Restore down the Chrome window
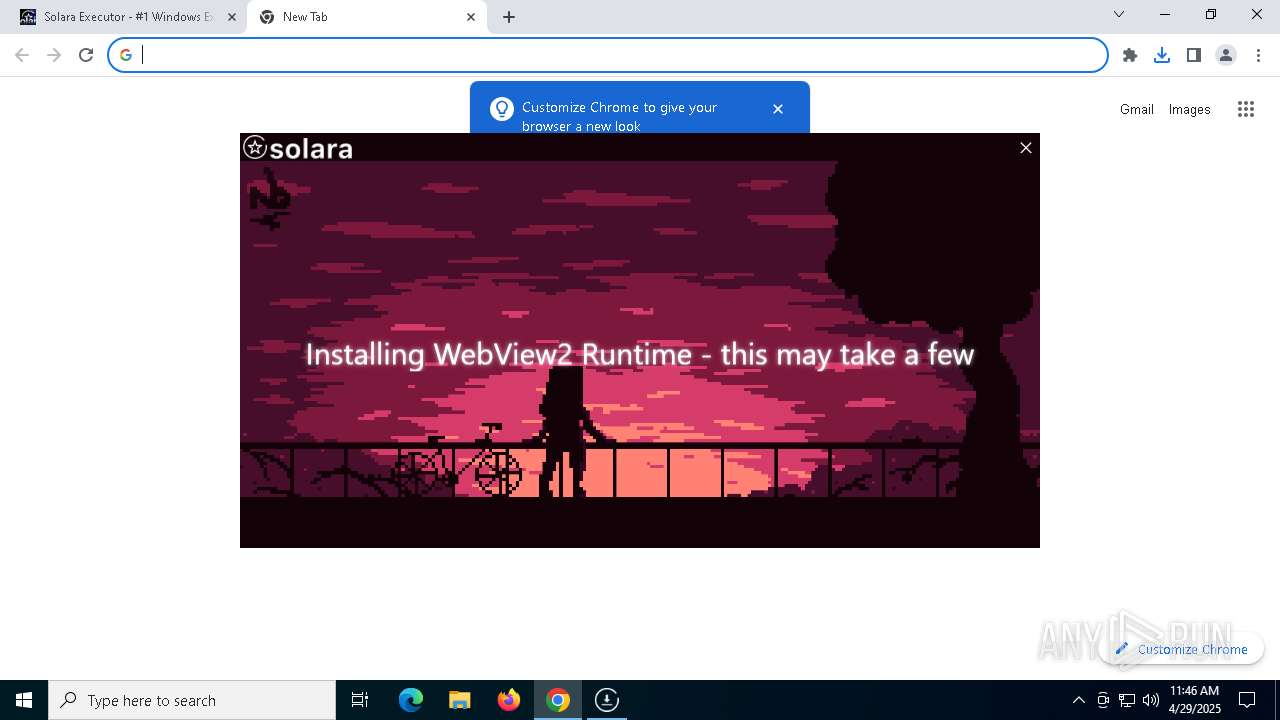 [1211, 14]
